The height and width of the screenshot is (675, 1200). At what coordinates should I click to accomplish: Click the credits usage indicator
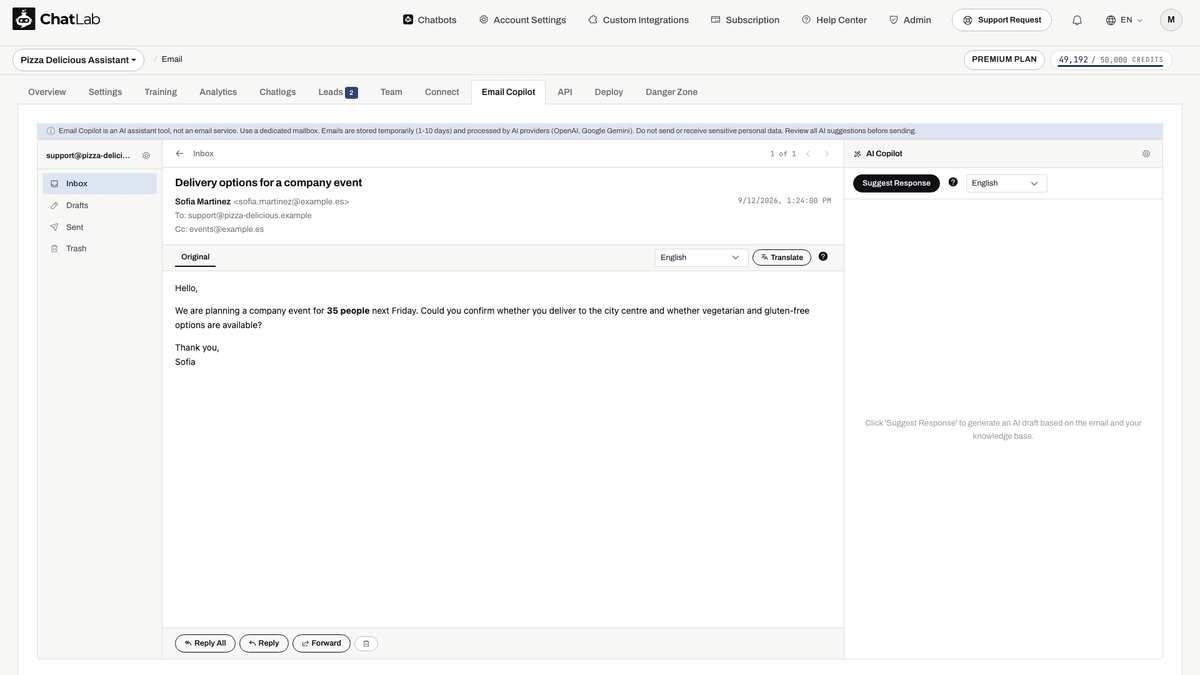(1111, 60)
